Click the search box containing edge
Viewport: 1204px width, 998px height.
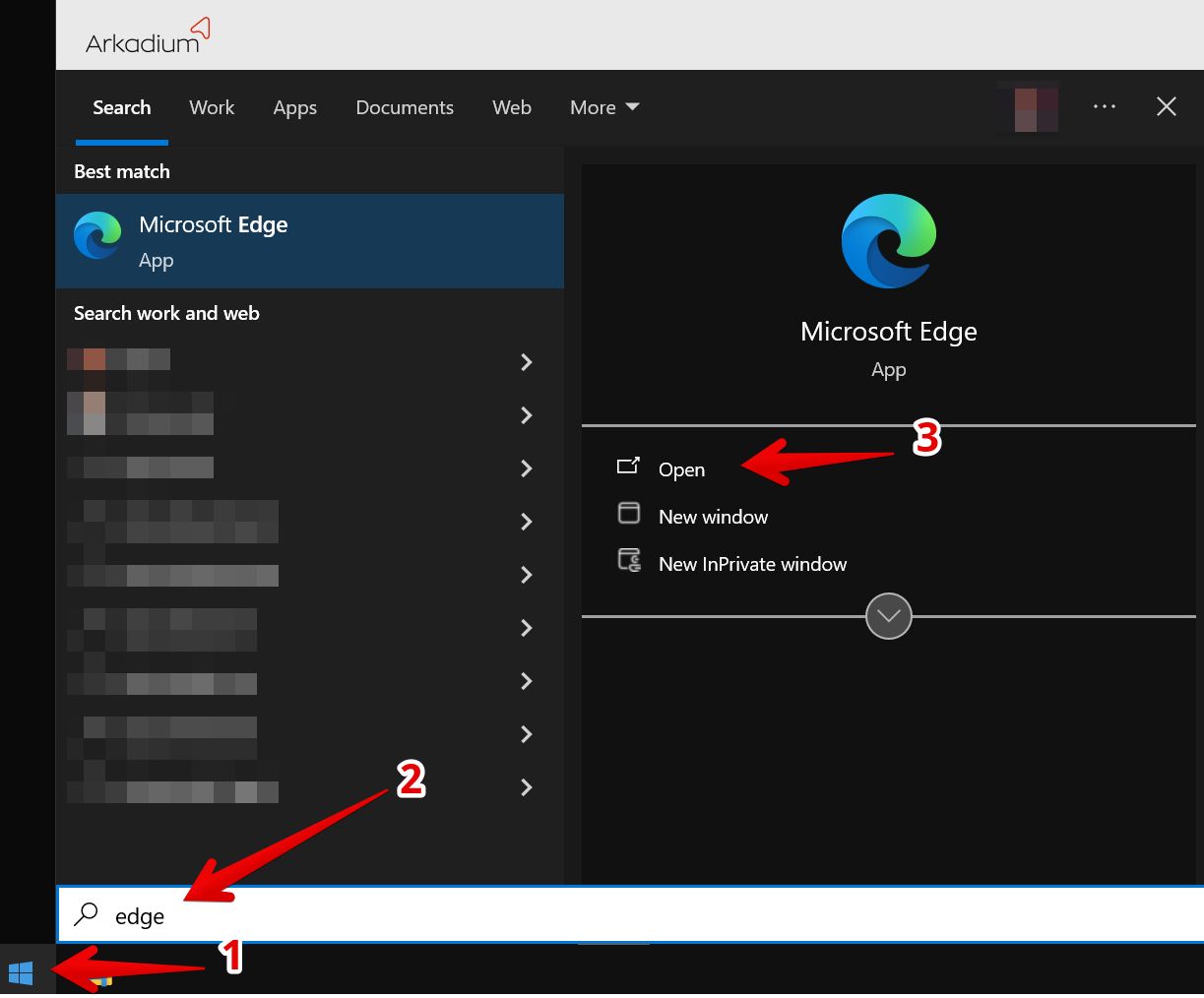coord(630,915)
